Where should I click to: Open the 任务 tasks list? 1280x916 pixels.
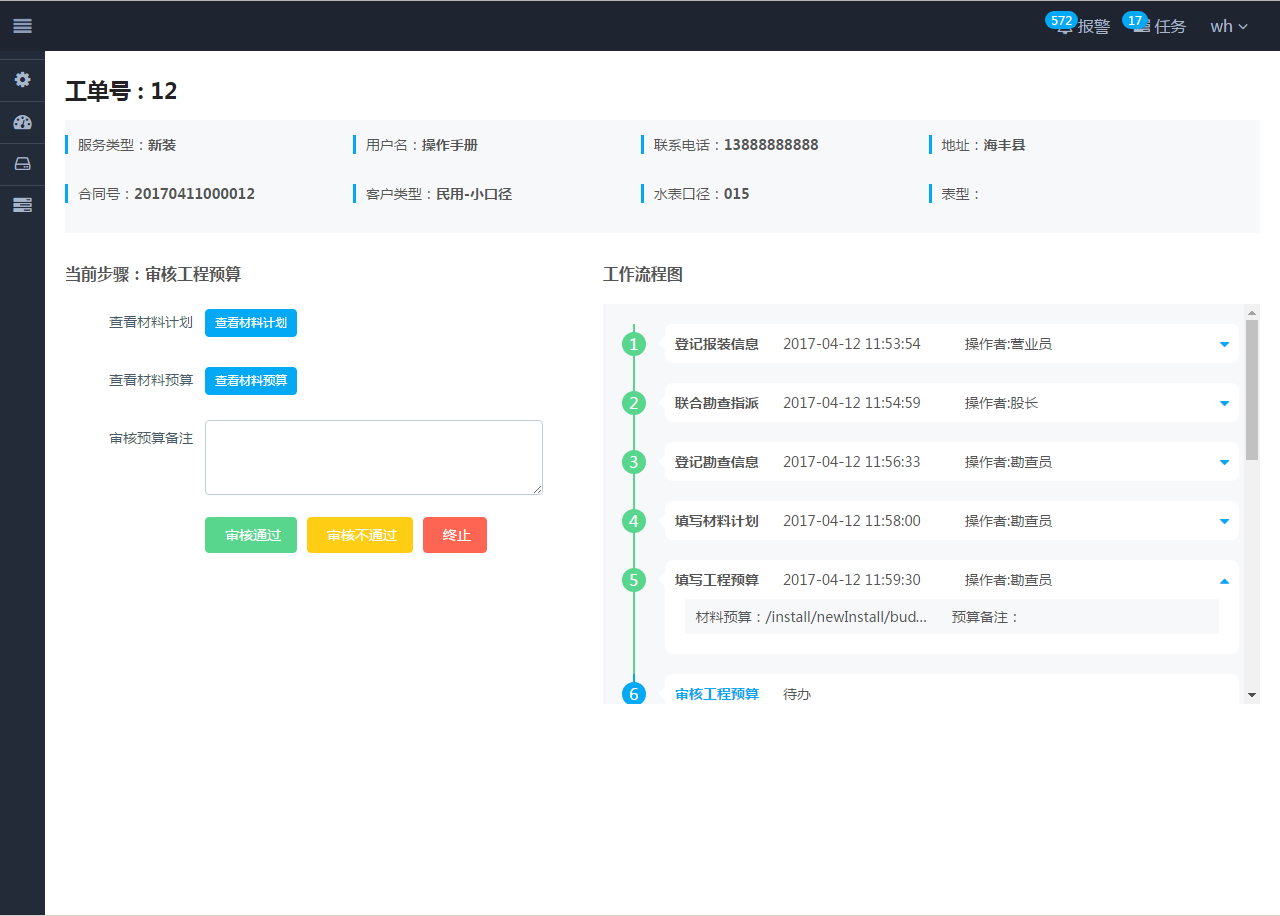[x=1160, y=27]
